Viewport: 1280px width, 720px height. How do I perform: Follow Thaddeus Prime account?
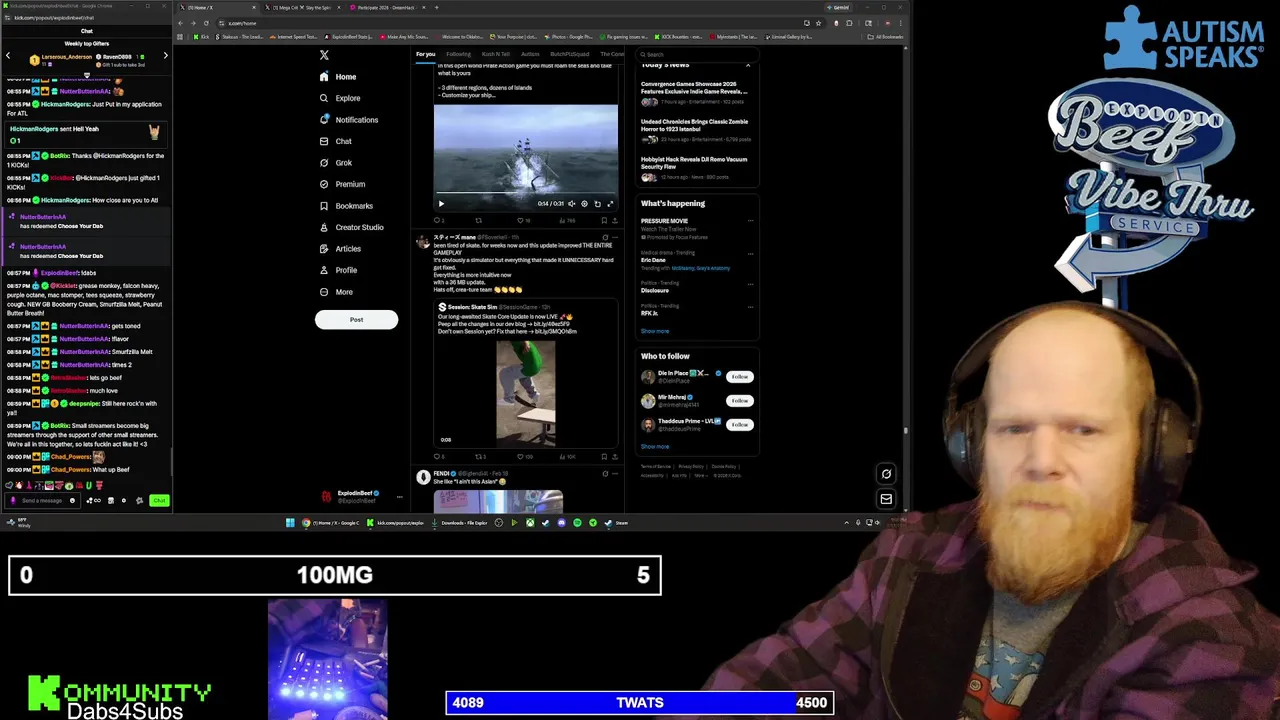pos(739,424)
